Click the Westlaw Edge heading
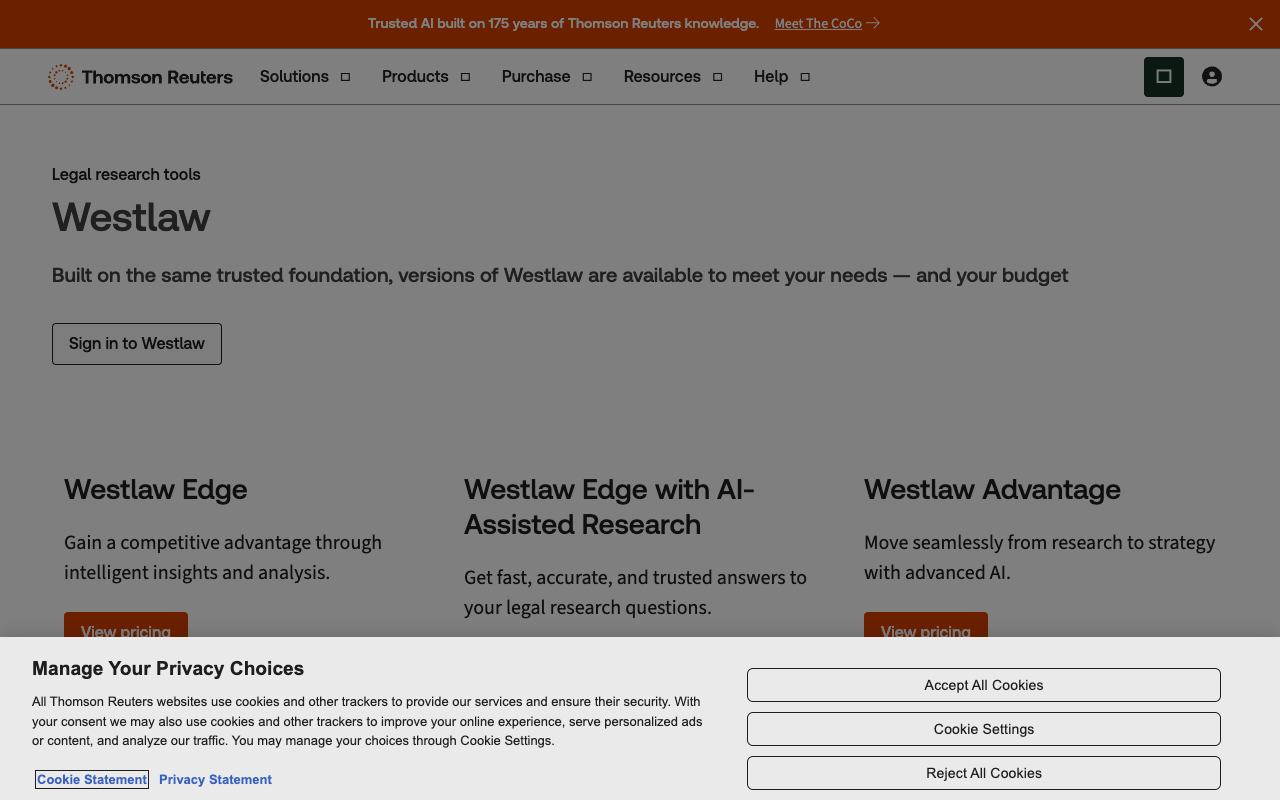The image size is (1280, 800). pyautogui.click(x=156, y=489)
